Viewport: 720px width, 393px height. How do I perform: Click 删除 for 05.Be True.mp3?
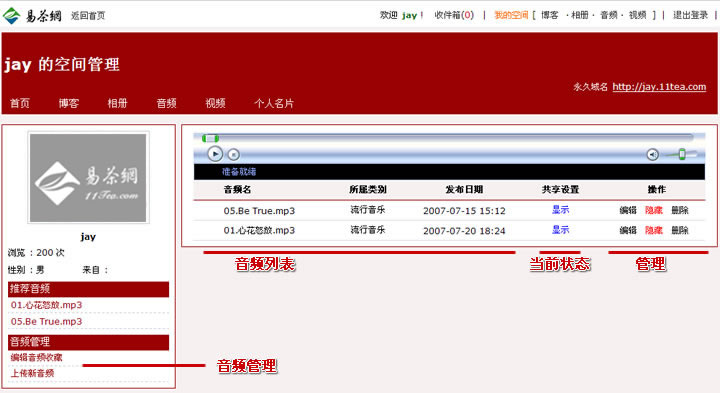(x=680, y=210)
